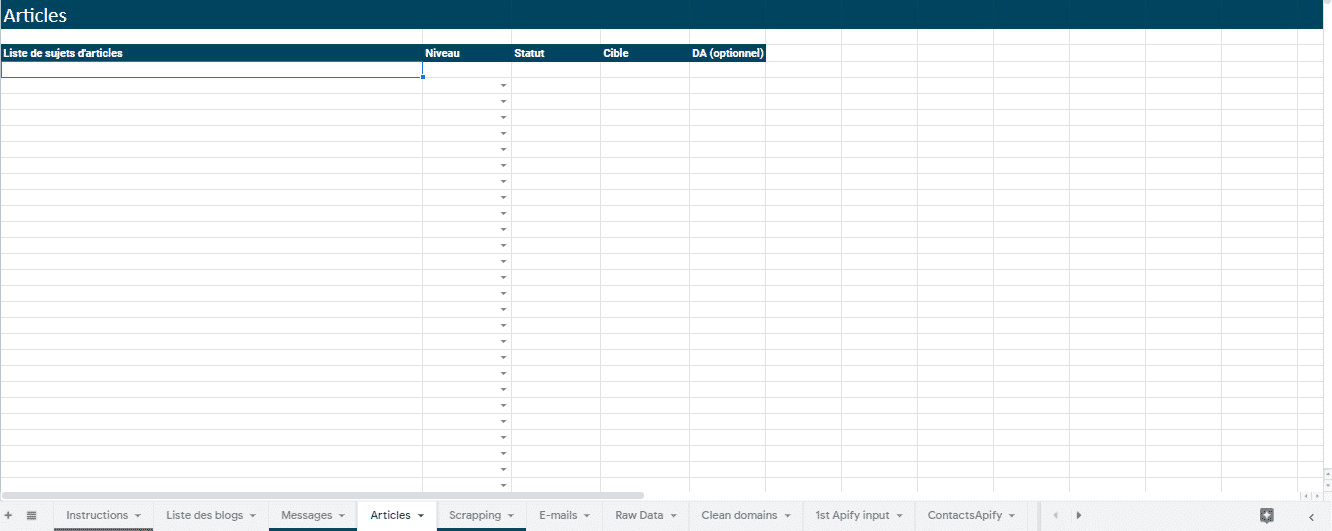Click the add new sheet plus icon
1332x531 pixels.
(x=9, y=515)
